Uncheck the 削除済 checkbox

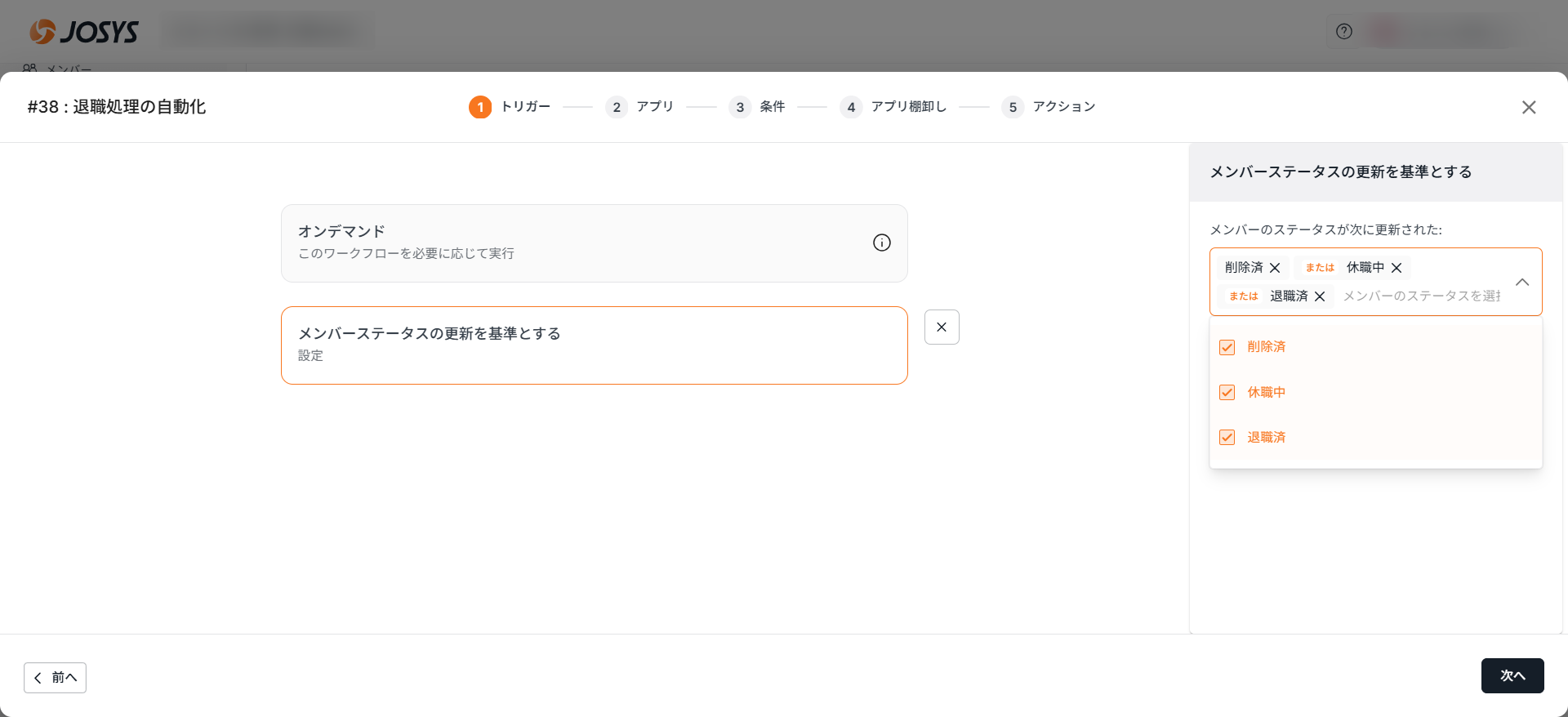1227,347
